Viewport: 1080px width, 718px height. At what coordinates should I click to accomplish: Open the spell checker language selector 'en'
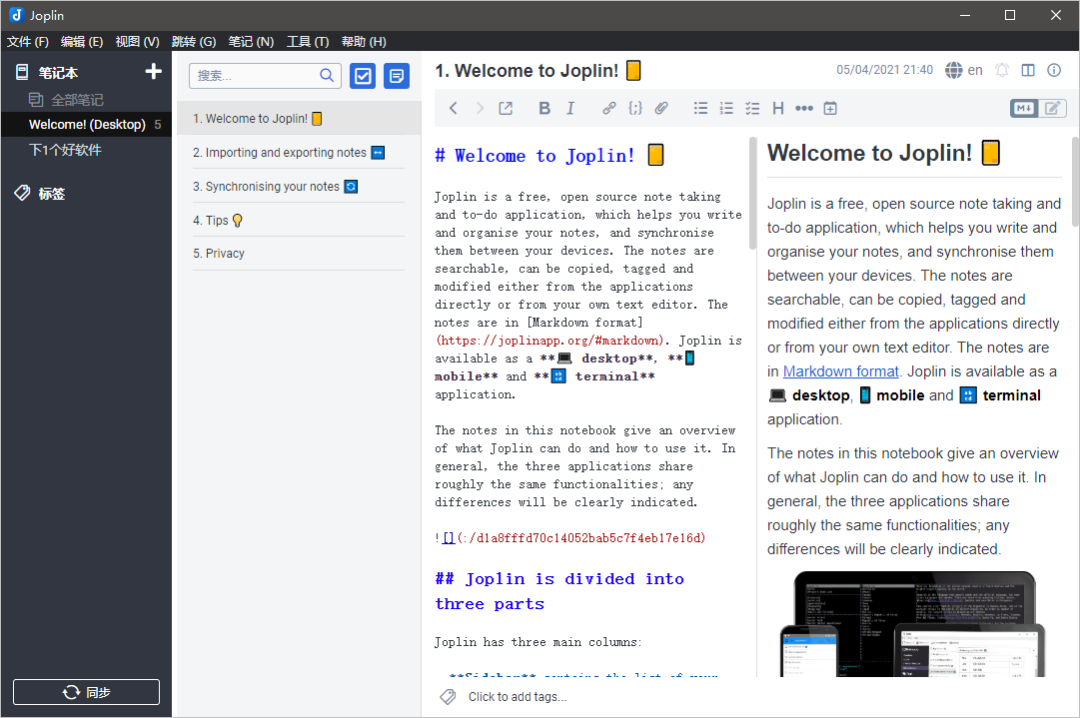point(964,70)
